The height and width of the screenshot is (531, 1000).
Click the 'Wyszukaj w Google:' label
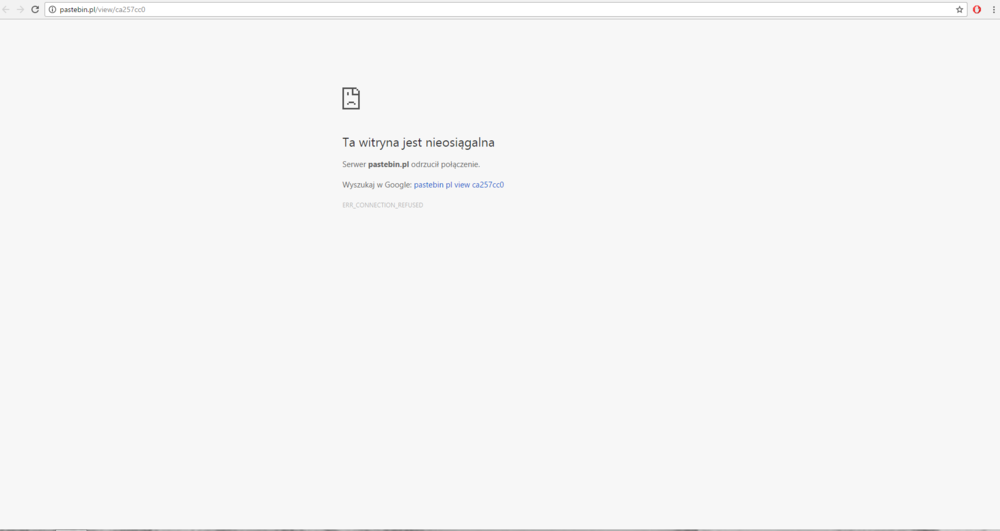pos(377,185)
